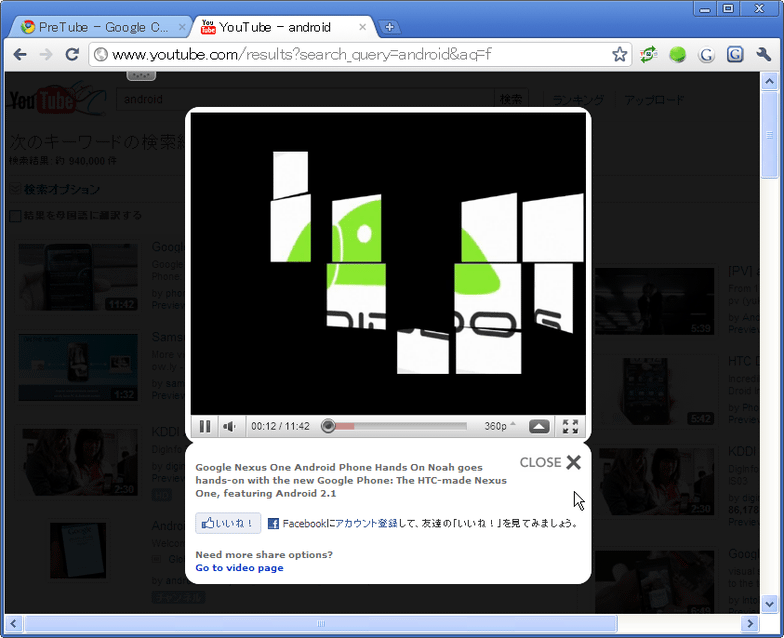Close the video preview popup
This screenshot has height=638, width=784.
pos(550,462)
